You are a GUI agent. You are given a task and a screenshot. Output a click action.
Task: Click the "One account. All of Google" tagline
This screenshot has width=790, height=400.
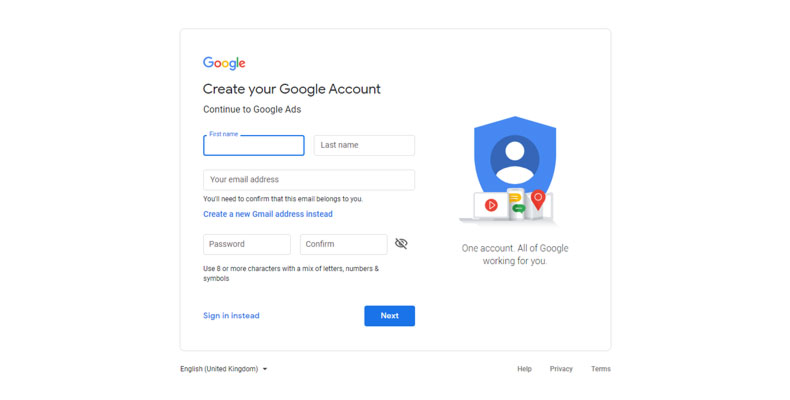click(x=514, y=248)
